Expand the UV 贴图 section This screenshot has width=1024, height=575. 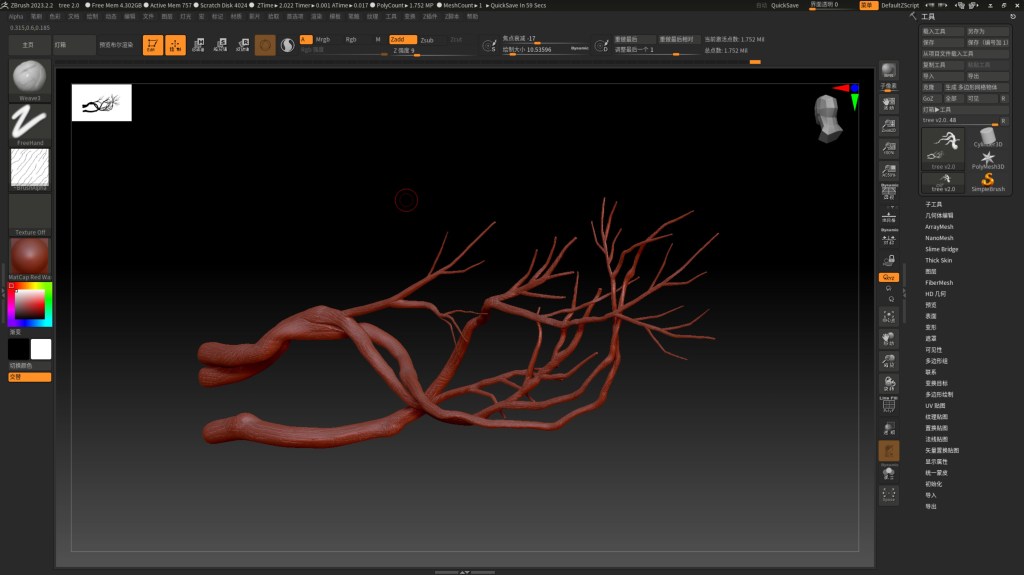935,405
